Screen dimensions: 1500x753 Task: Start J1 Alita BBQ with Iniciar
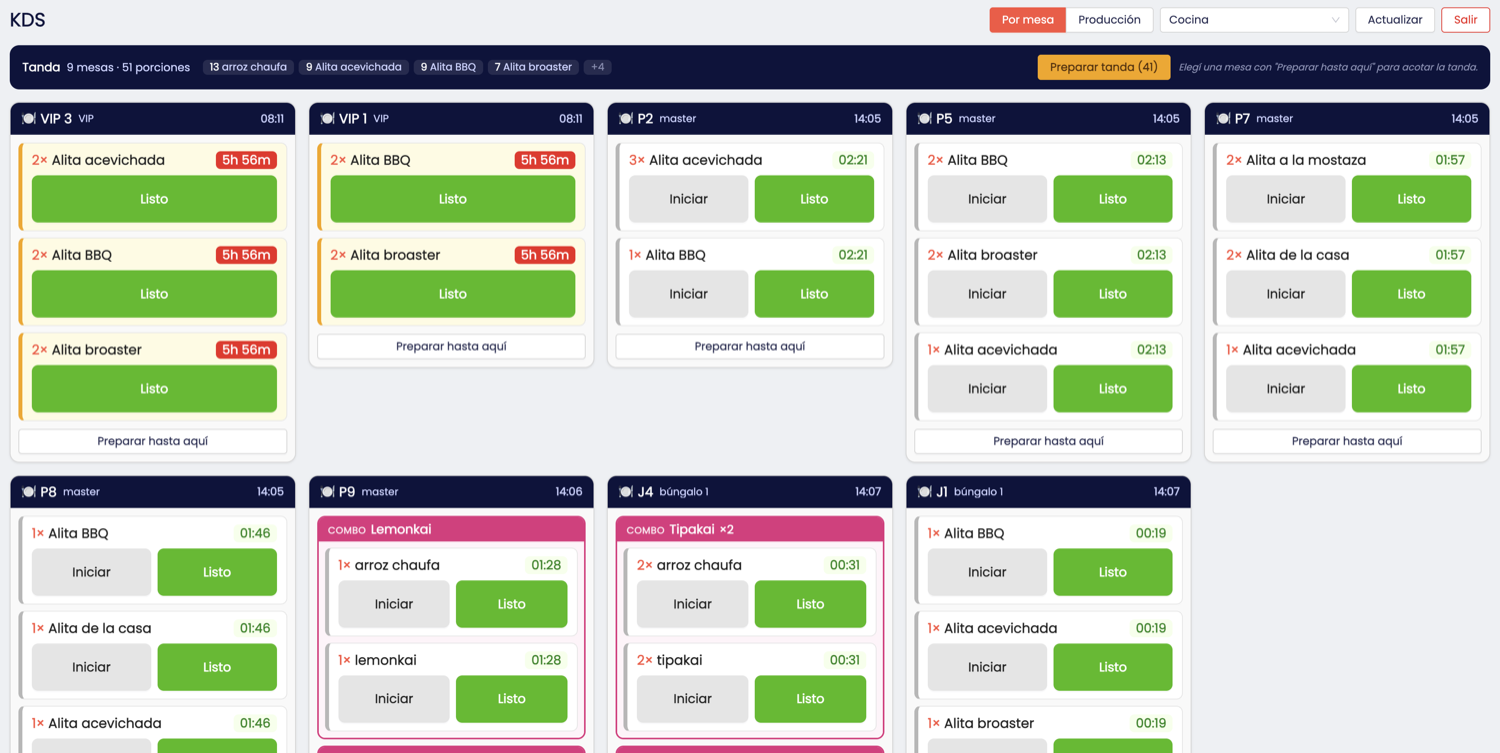pos(987,572)
